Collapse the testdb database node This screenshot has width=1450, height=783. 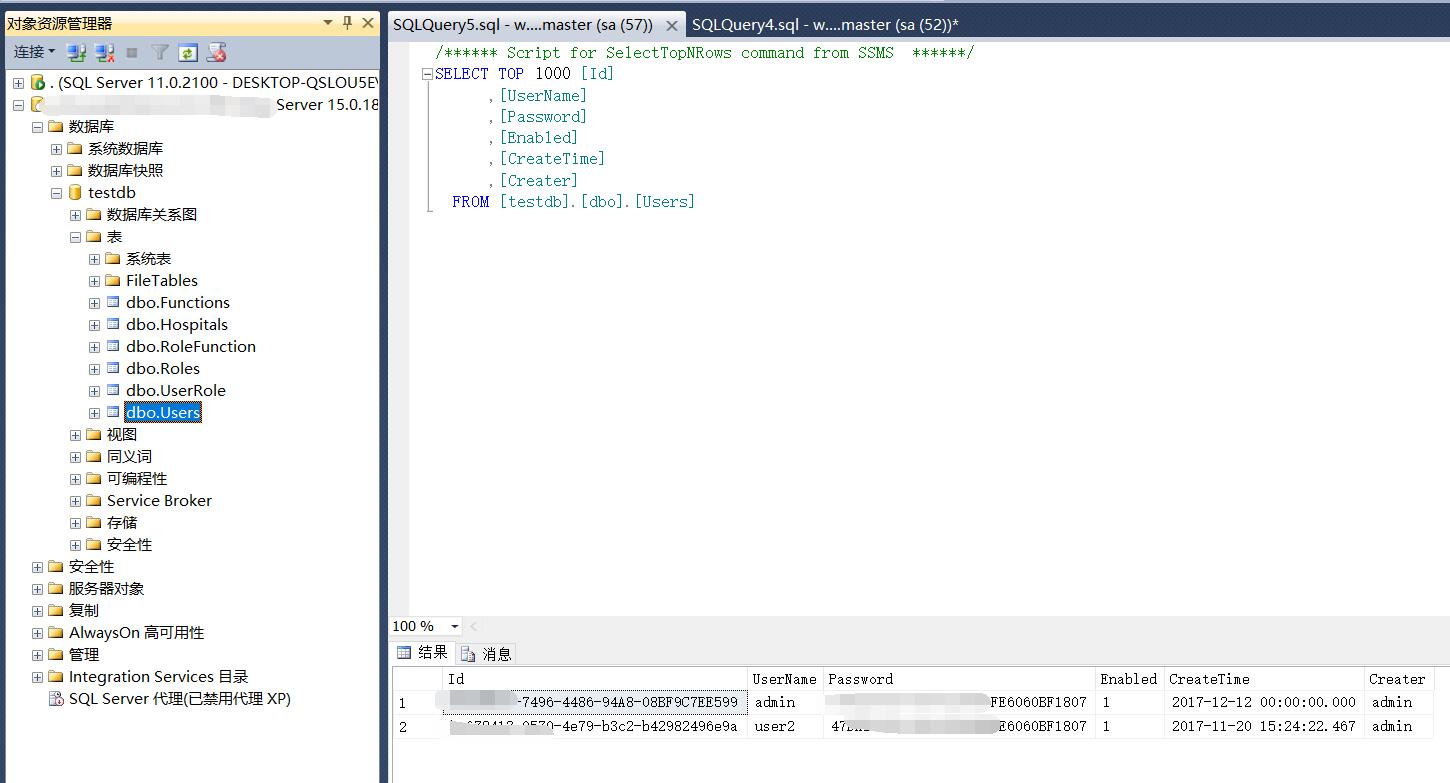[56, 192]
